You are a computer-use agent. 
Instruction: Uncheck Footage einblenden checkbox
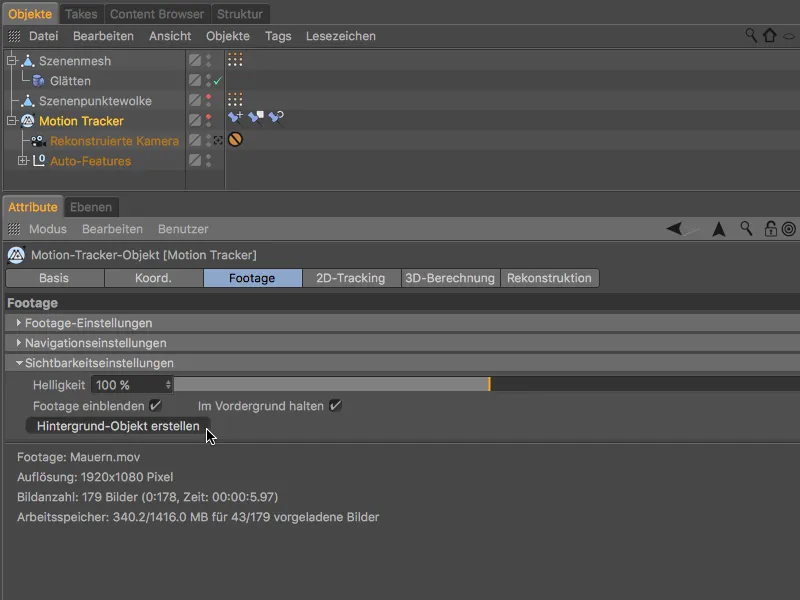pyautogui.click(x=156, y=406)
